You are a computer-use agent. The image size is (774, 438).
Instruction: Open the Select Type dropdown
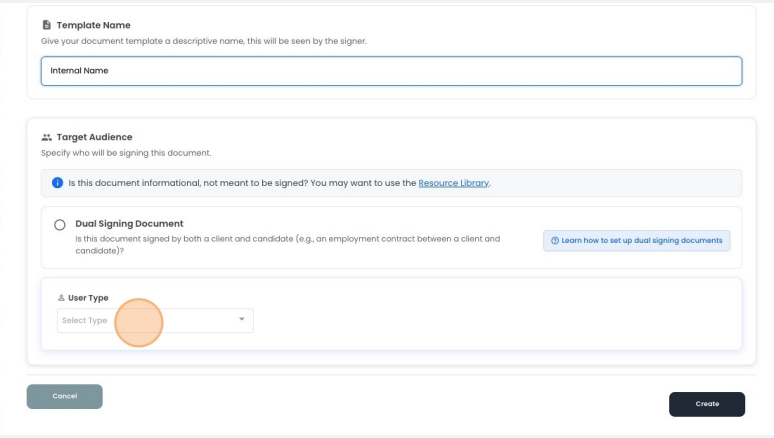[x=155, y=320]
